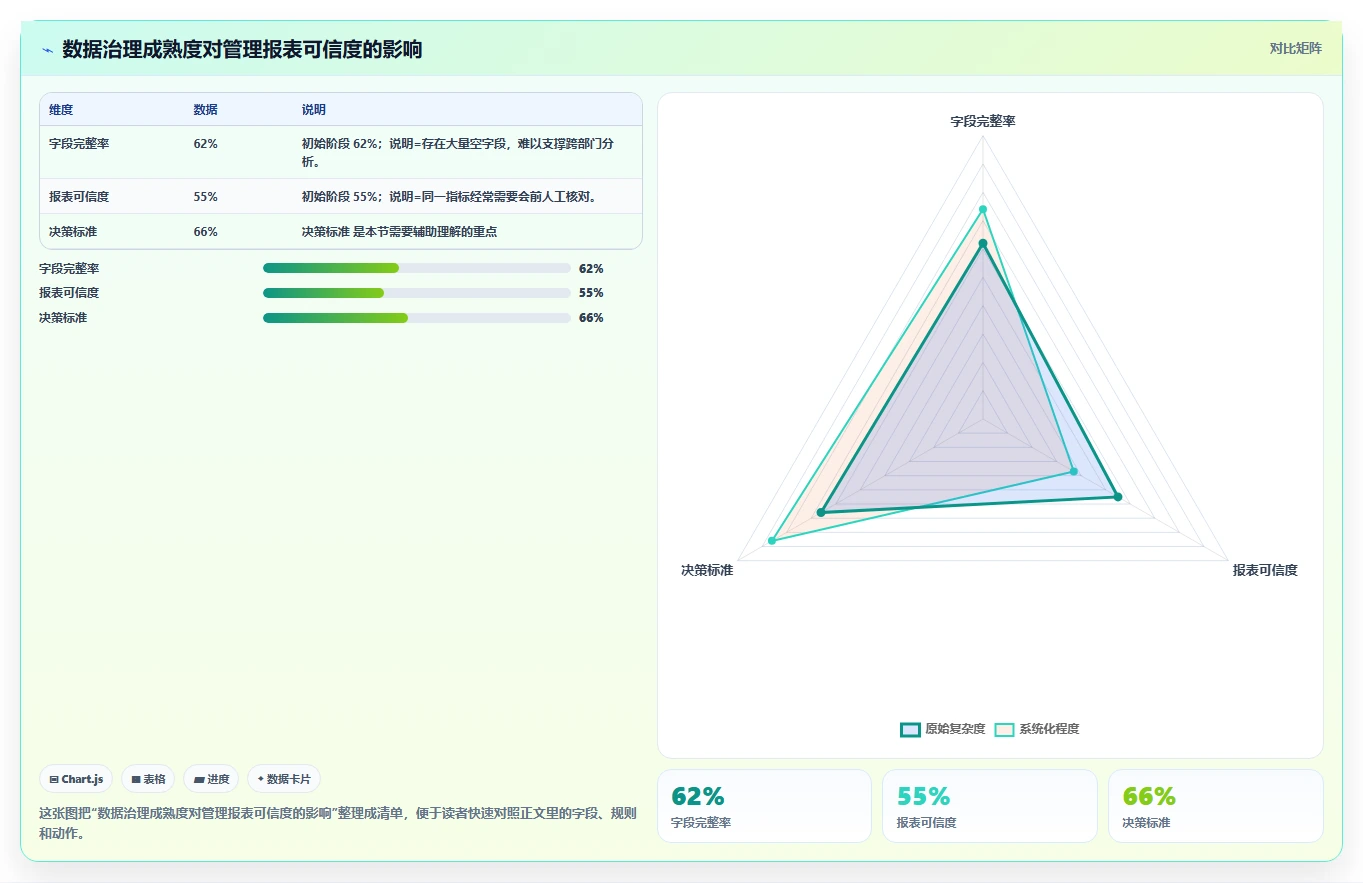Click the 数据 column header

(x=205, y=110)
